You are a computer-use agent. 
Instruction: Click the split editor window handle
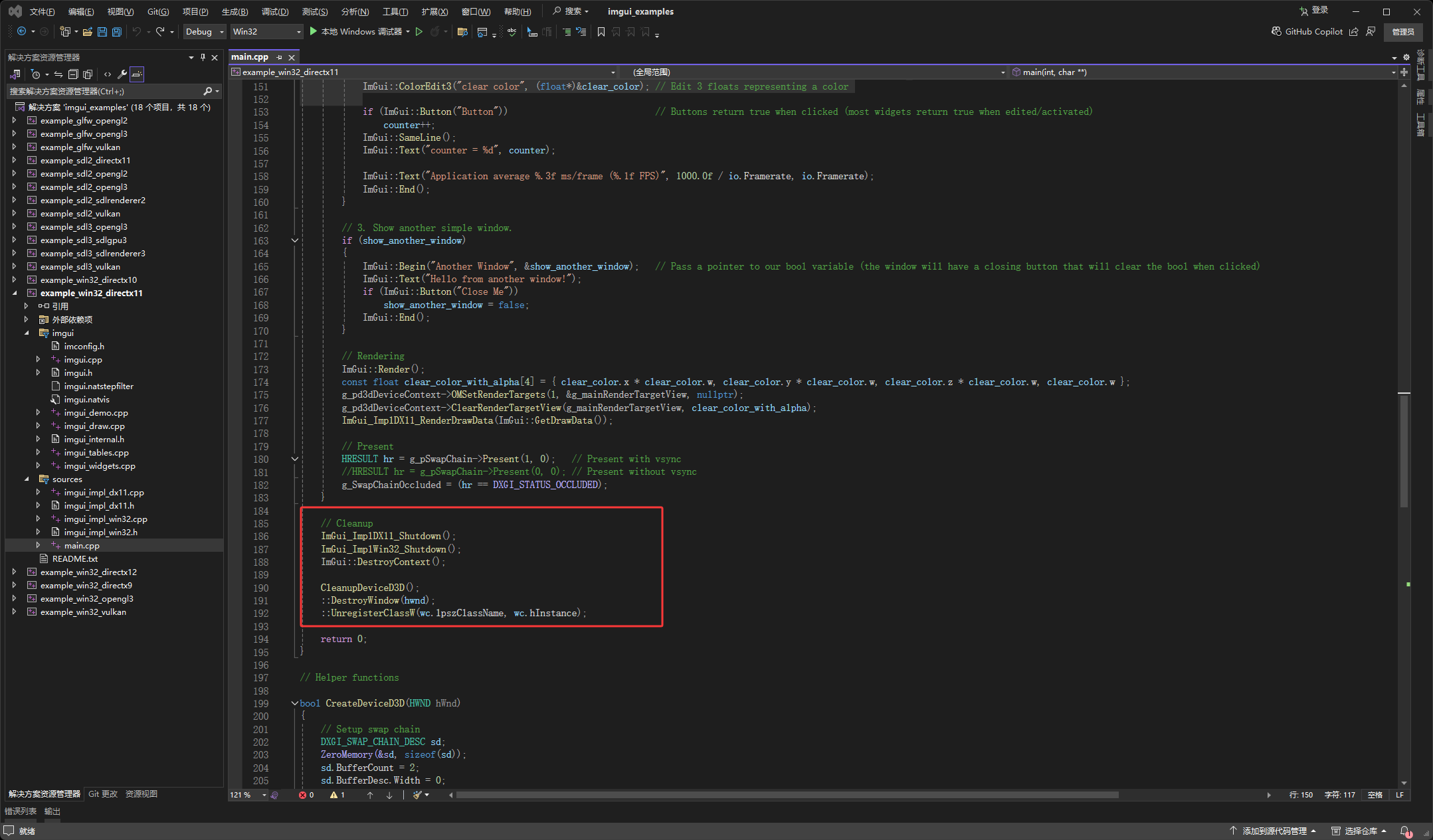coord(1404,72)
